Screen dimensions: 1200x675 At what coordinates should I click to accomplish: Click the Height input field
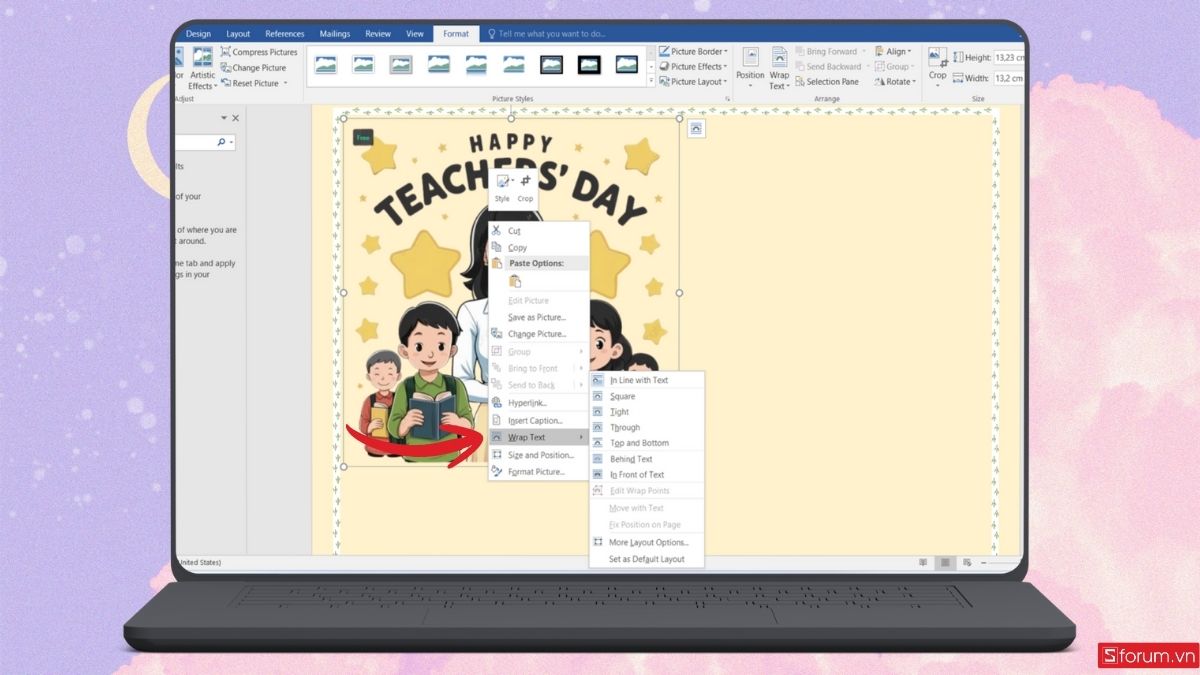coord(1008,58)
